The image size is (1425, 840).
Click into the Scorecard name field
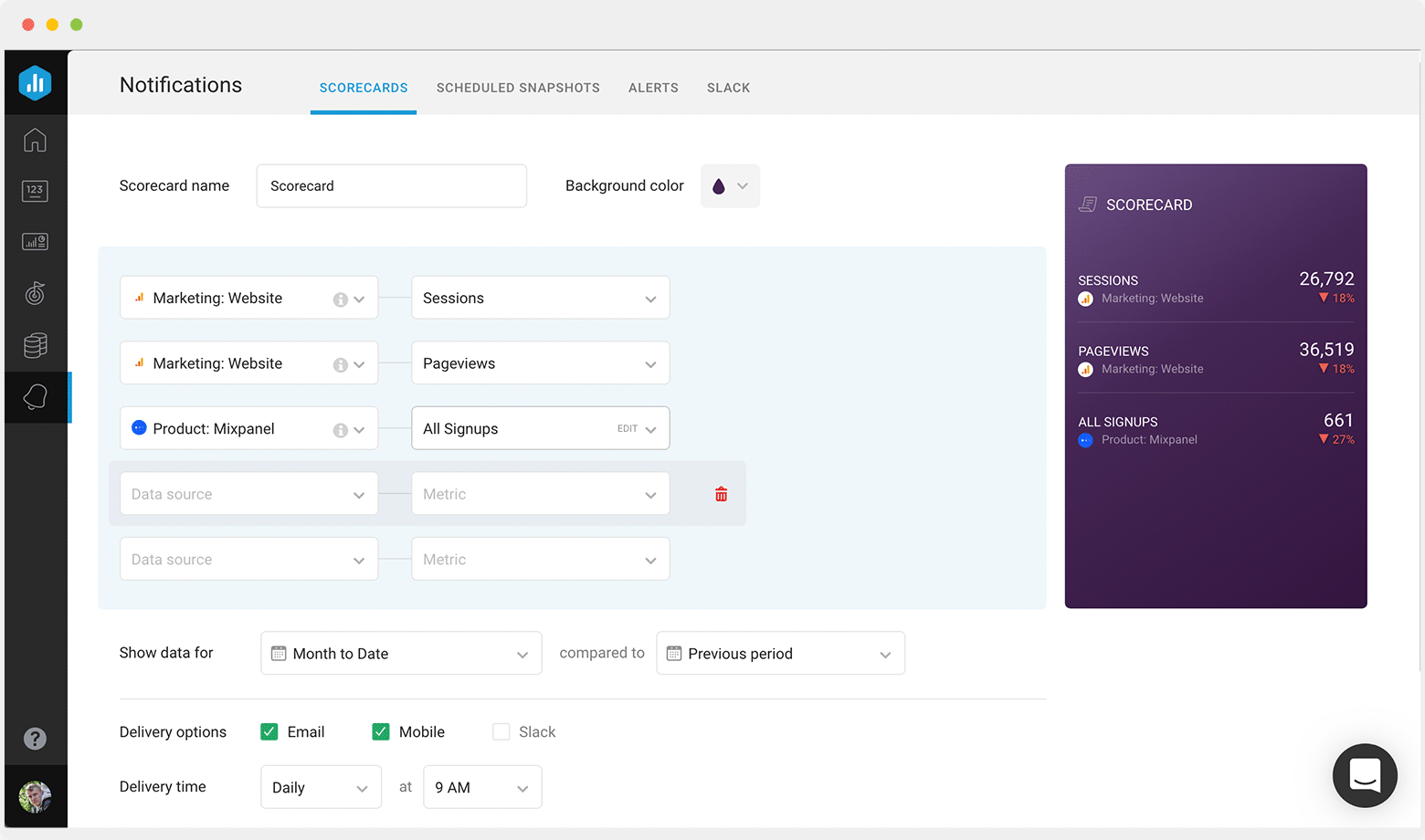(x=391, y=185)
